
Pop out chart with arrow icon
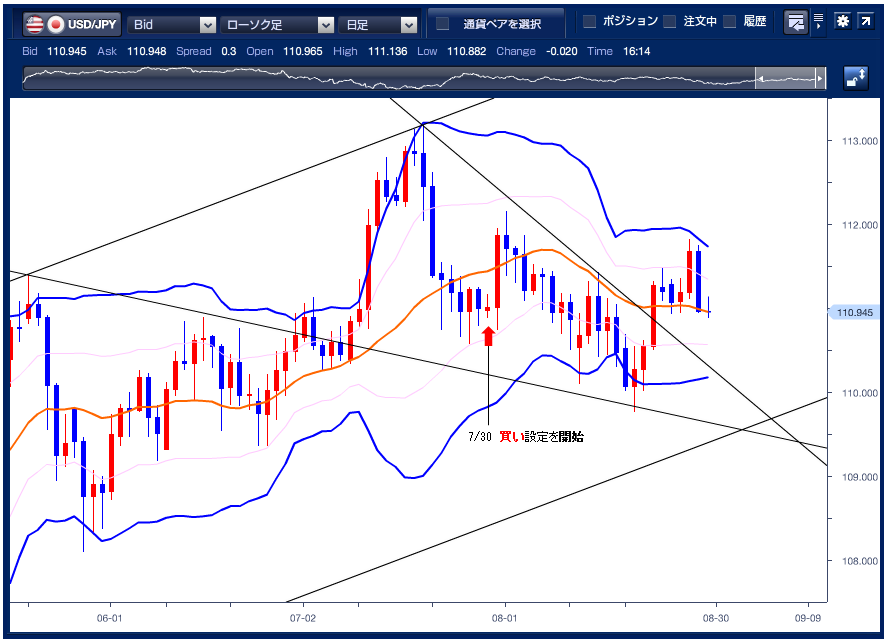866,21
